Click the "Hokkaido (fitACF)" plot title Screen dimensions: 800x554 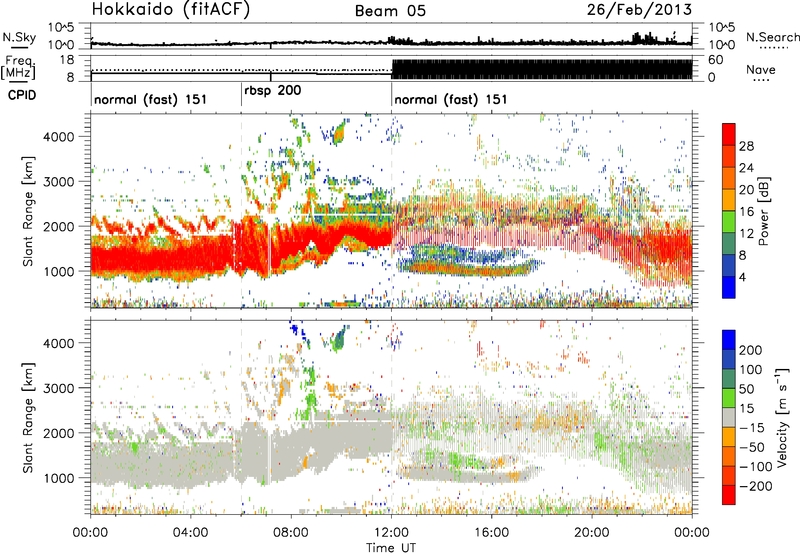point(171,10)
